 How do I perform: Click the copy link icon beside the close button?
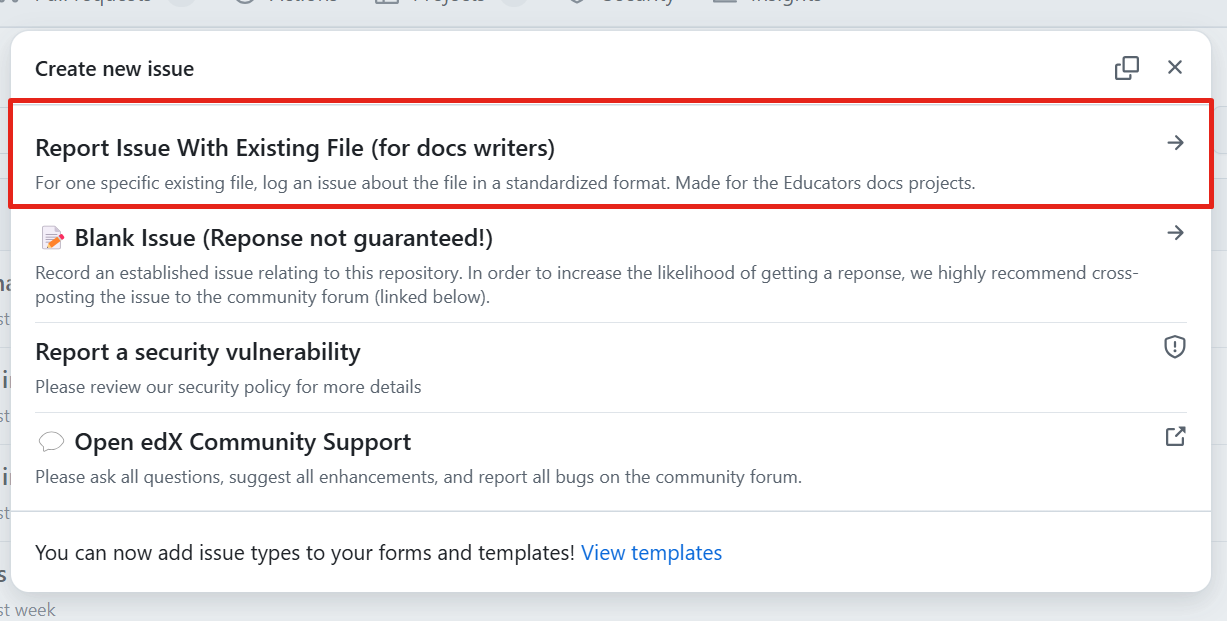[x=1127, y=68]
